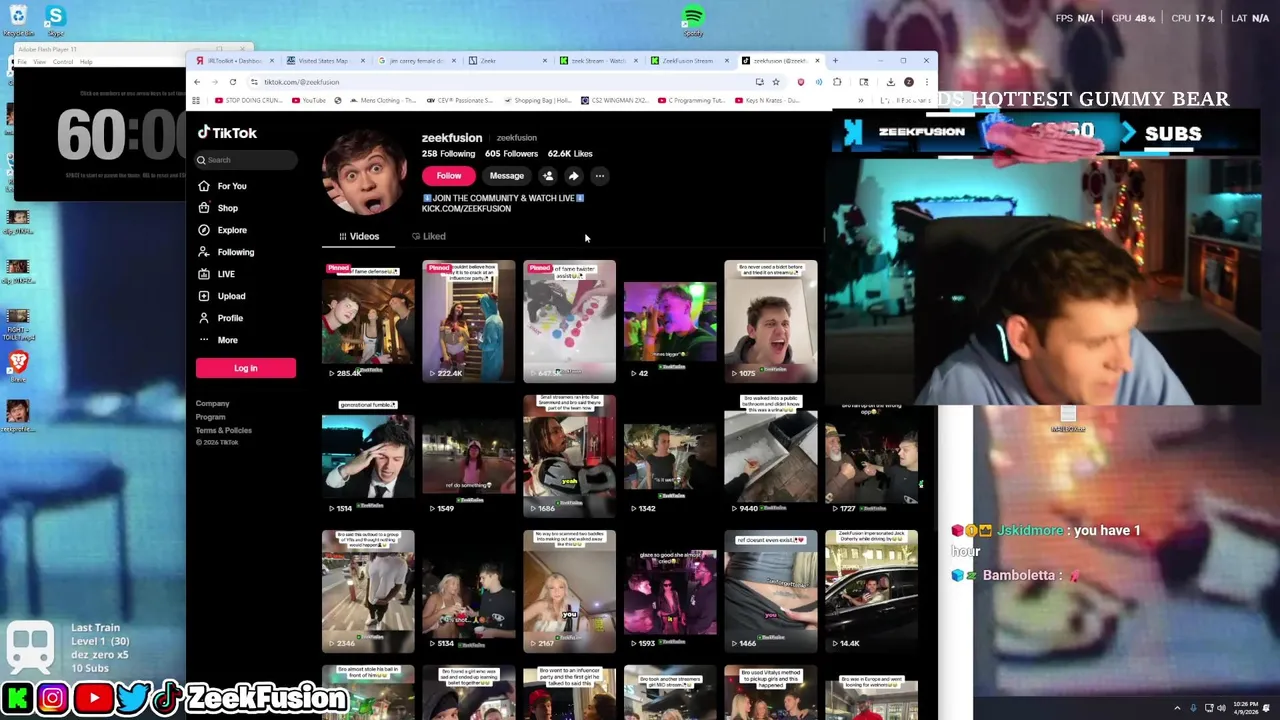Click the Company footer link
Viewport: 1280px width, 720px height.
(x=212, y=404)
